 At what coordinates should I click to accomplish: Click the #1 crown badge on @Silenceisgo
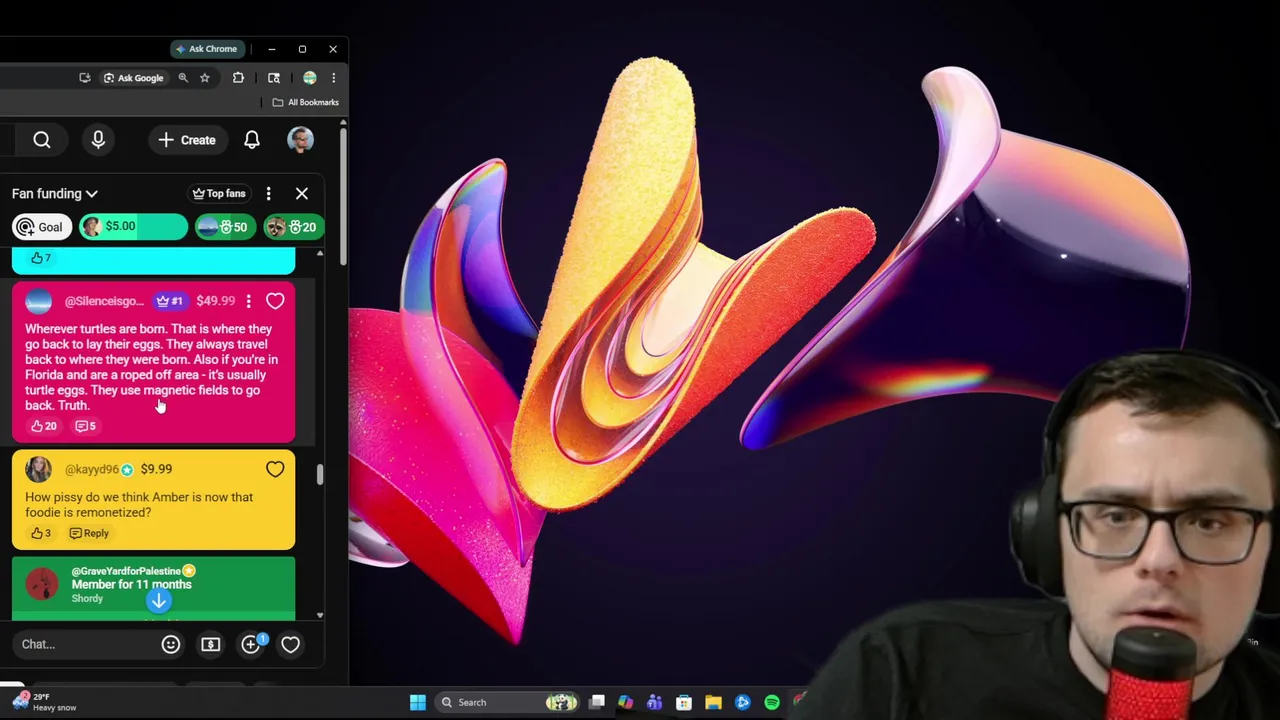pos(169,301)
